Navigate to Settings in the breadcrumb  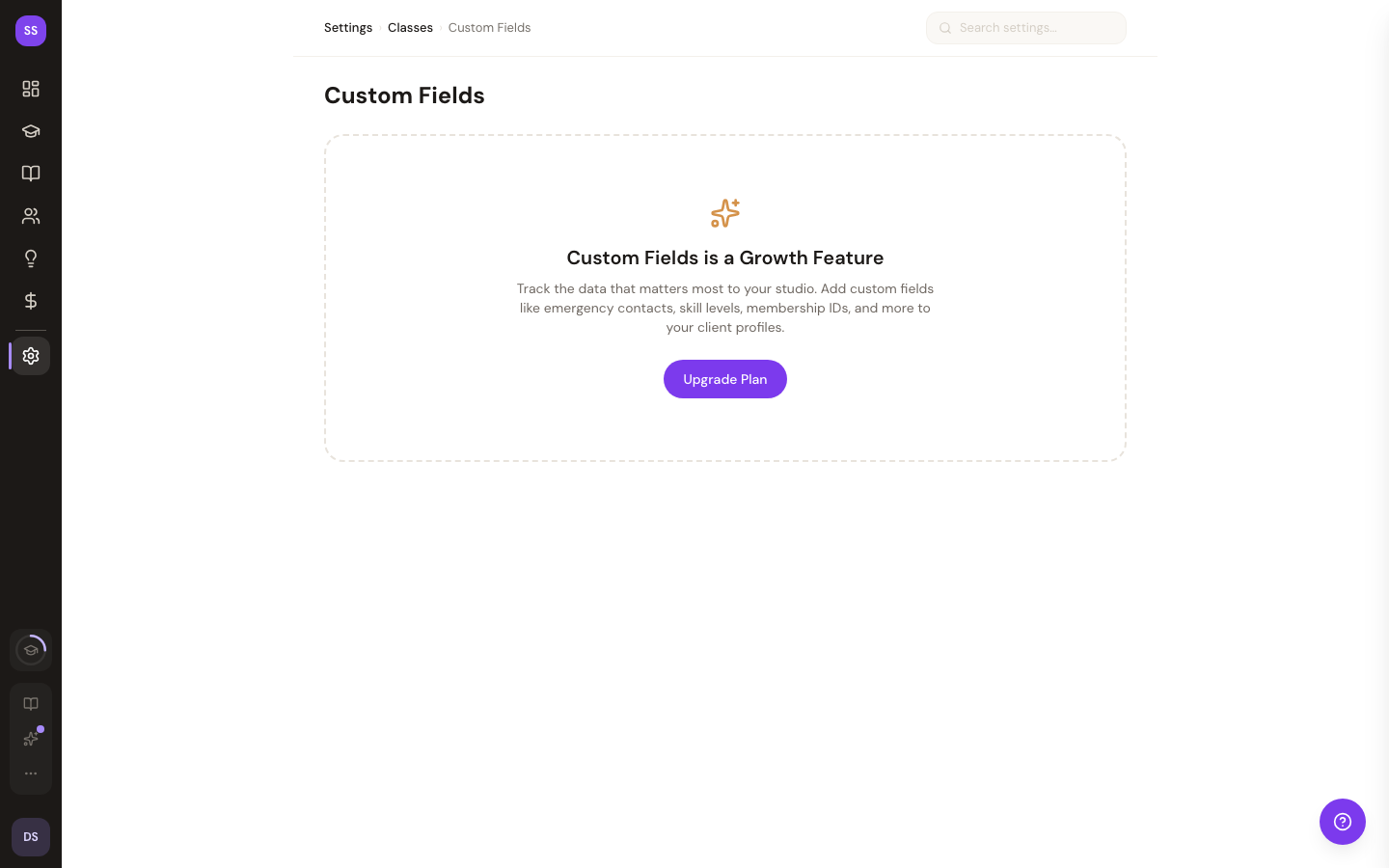348,28
